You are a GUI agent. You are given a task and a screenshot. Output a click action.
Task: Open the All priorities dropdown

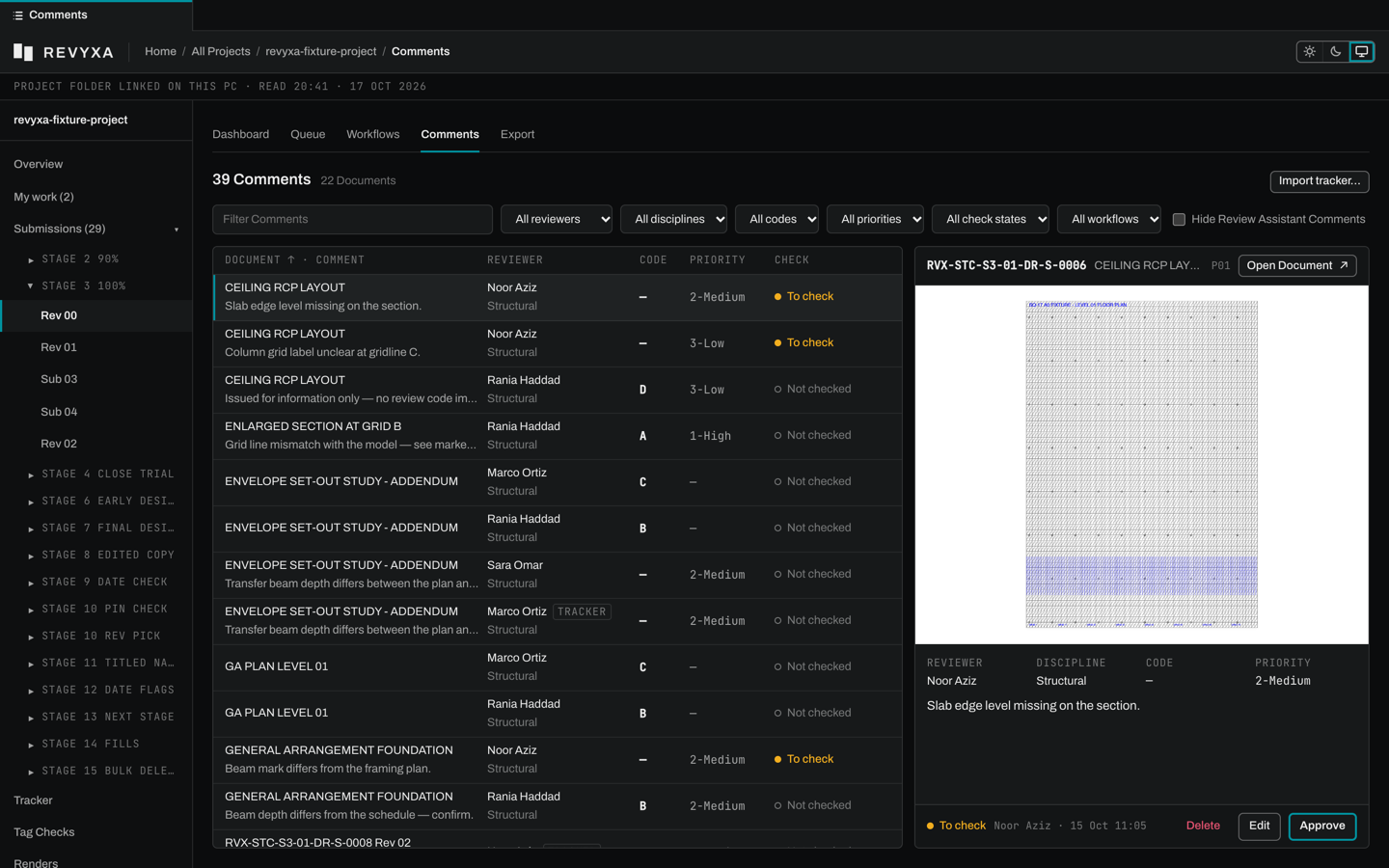875,220
